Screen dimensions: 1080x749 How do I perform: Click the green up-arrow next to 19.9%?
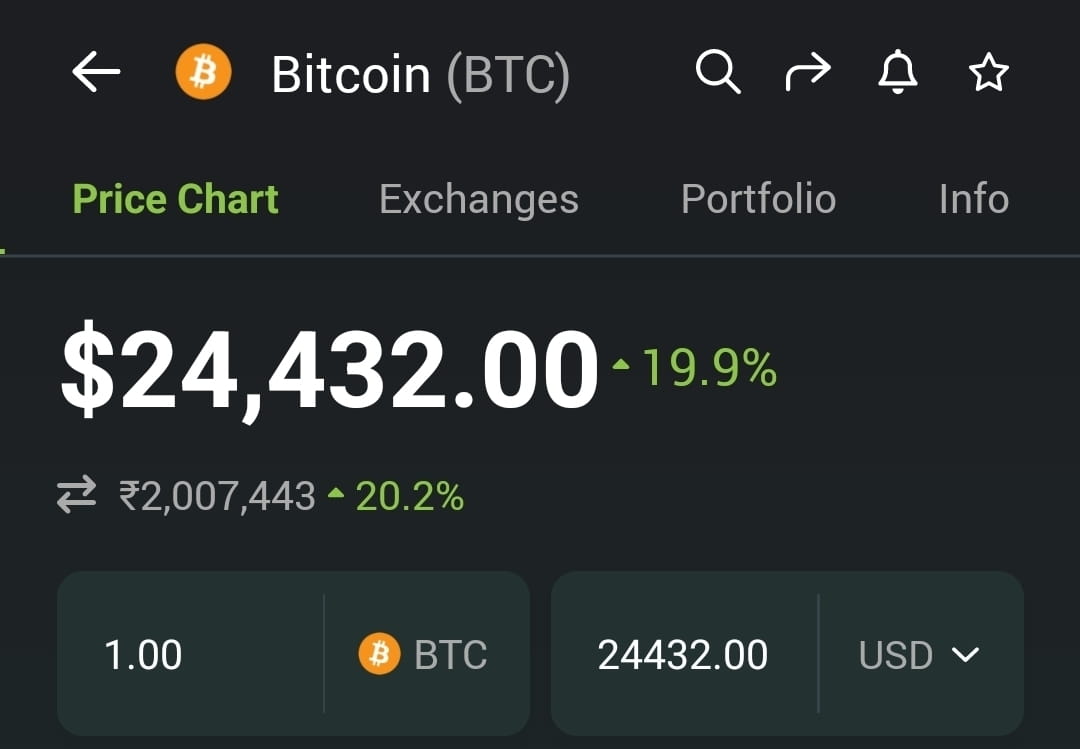coord(620,365)
